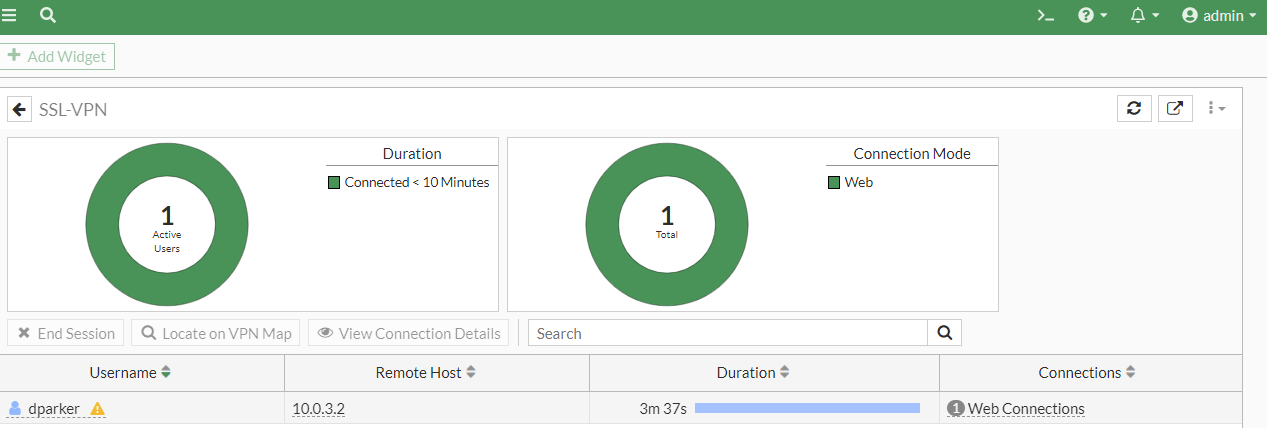Screen dimensions: 1267x428
Task: Click the magnifier search icon in top bar
Action: [x=48, y=15]
